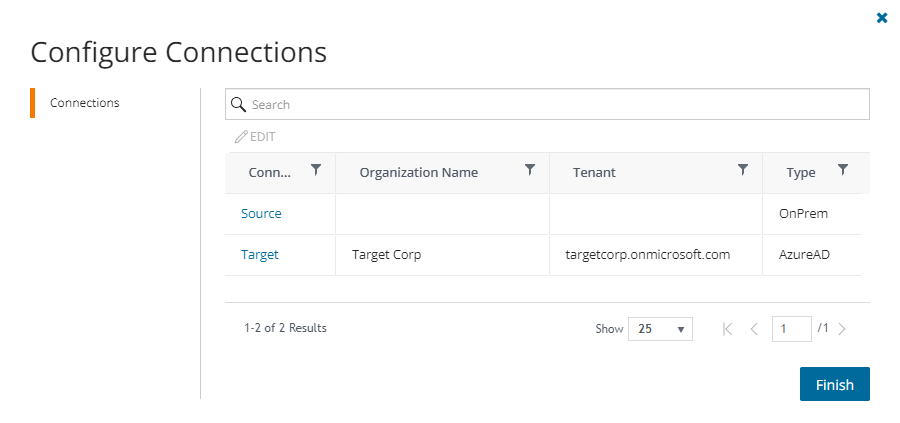Go to the first page of results

click(727, 329)
